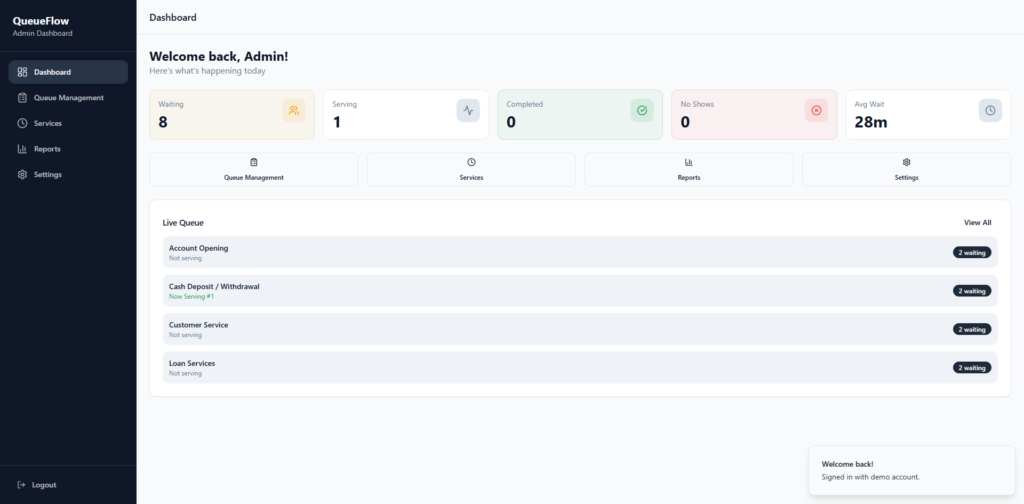The height and width of the screenshot is (504, 1024).
Task: Click the green checkmark icon in Completed card
Action: tap(642, 110)
